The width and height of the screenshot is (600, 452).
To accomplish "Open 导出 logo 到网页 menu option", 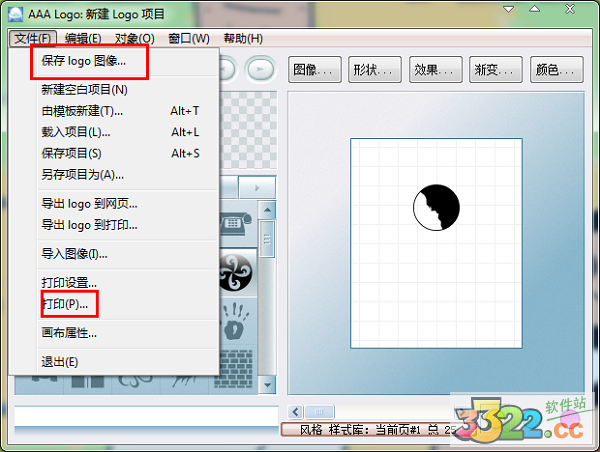I will point(89,204).
